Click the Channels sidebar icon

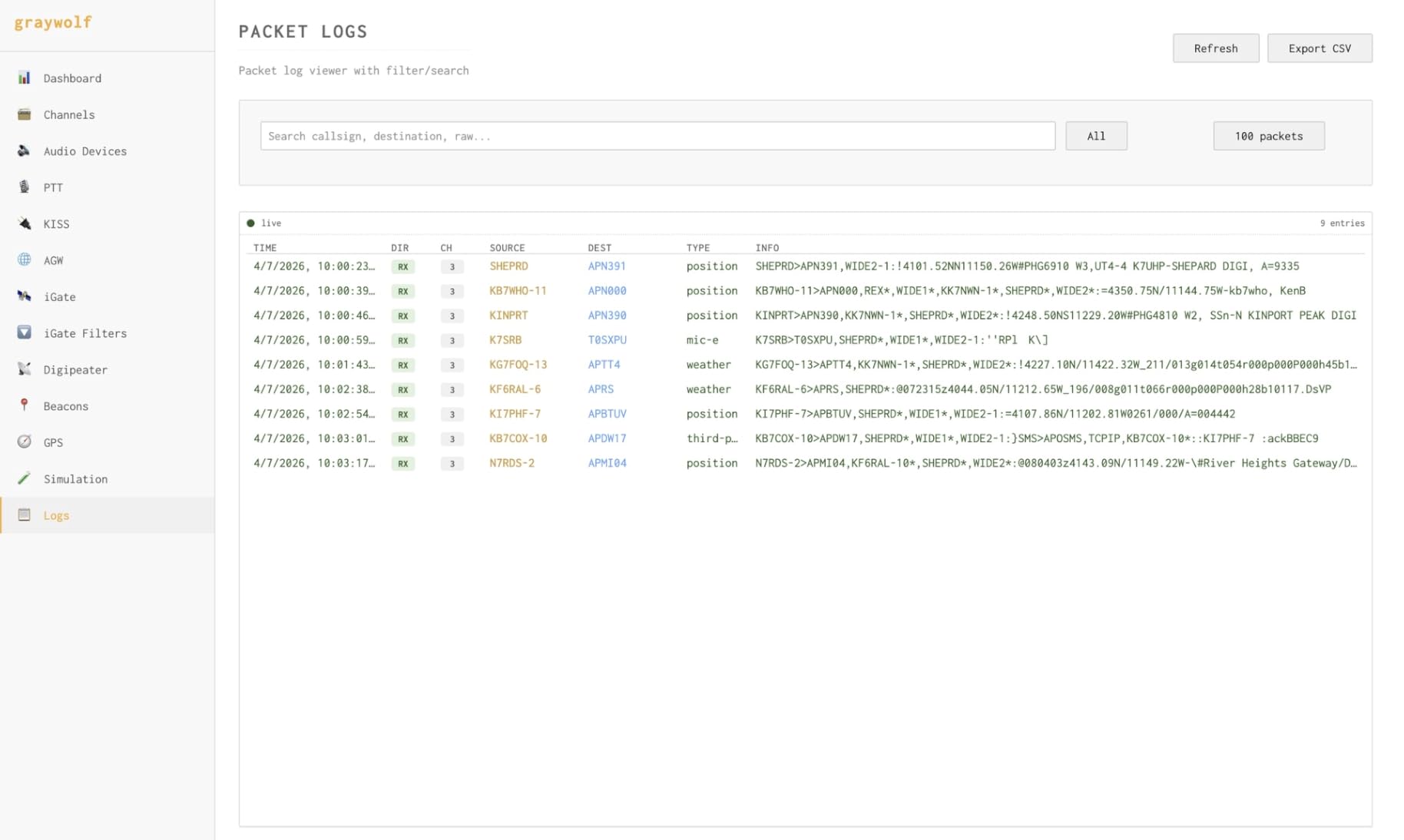tap(25, 114)
